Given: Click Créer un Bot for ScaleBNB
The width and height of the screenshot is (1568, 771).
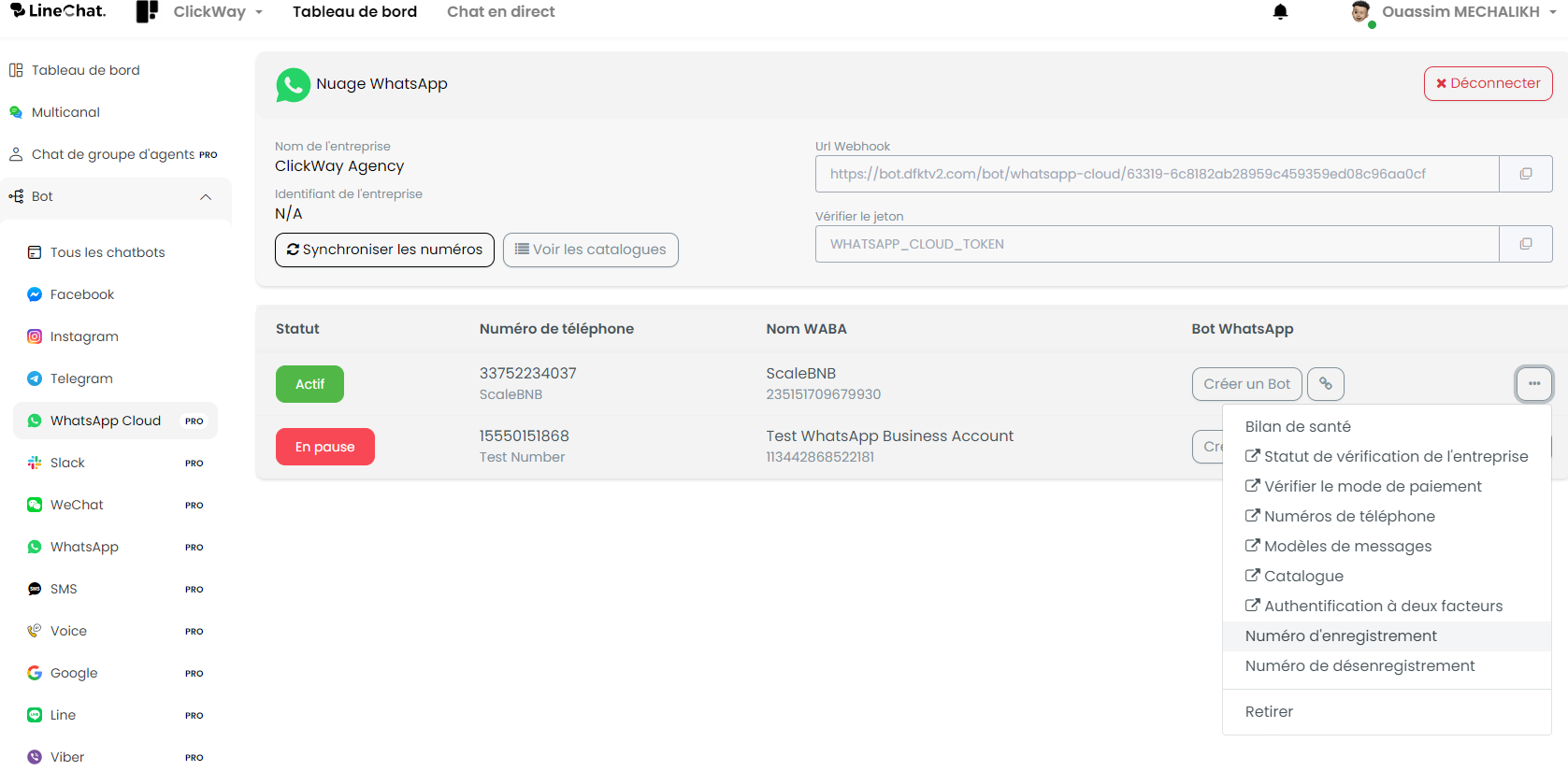Looking at the screenshot, I should (x=1246, y=384).
